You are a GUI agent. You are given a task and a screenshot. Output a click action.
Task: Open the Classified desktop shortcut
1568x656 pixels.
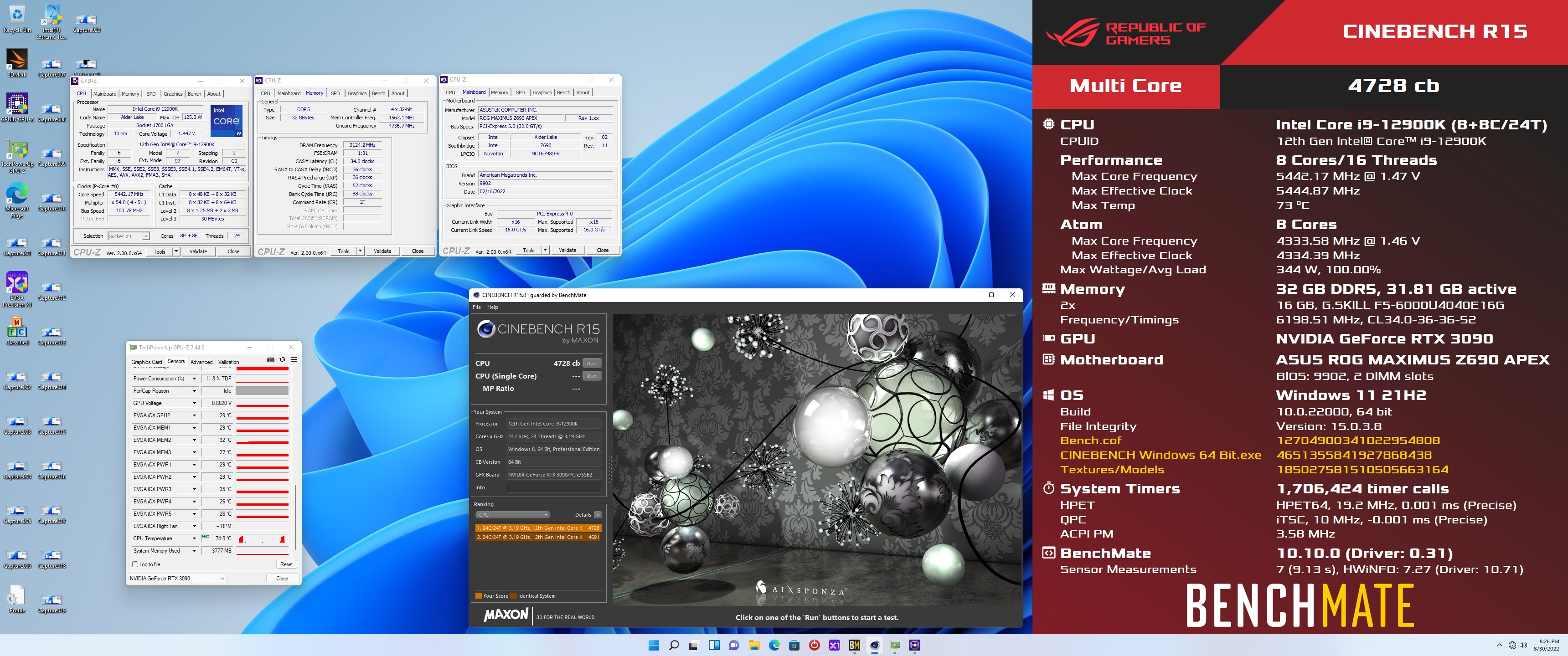tap(17, 331)
